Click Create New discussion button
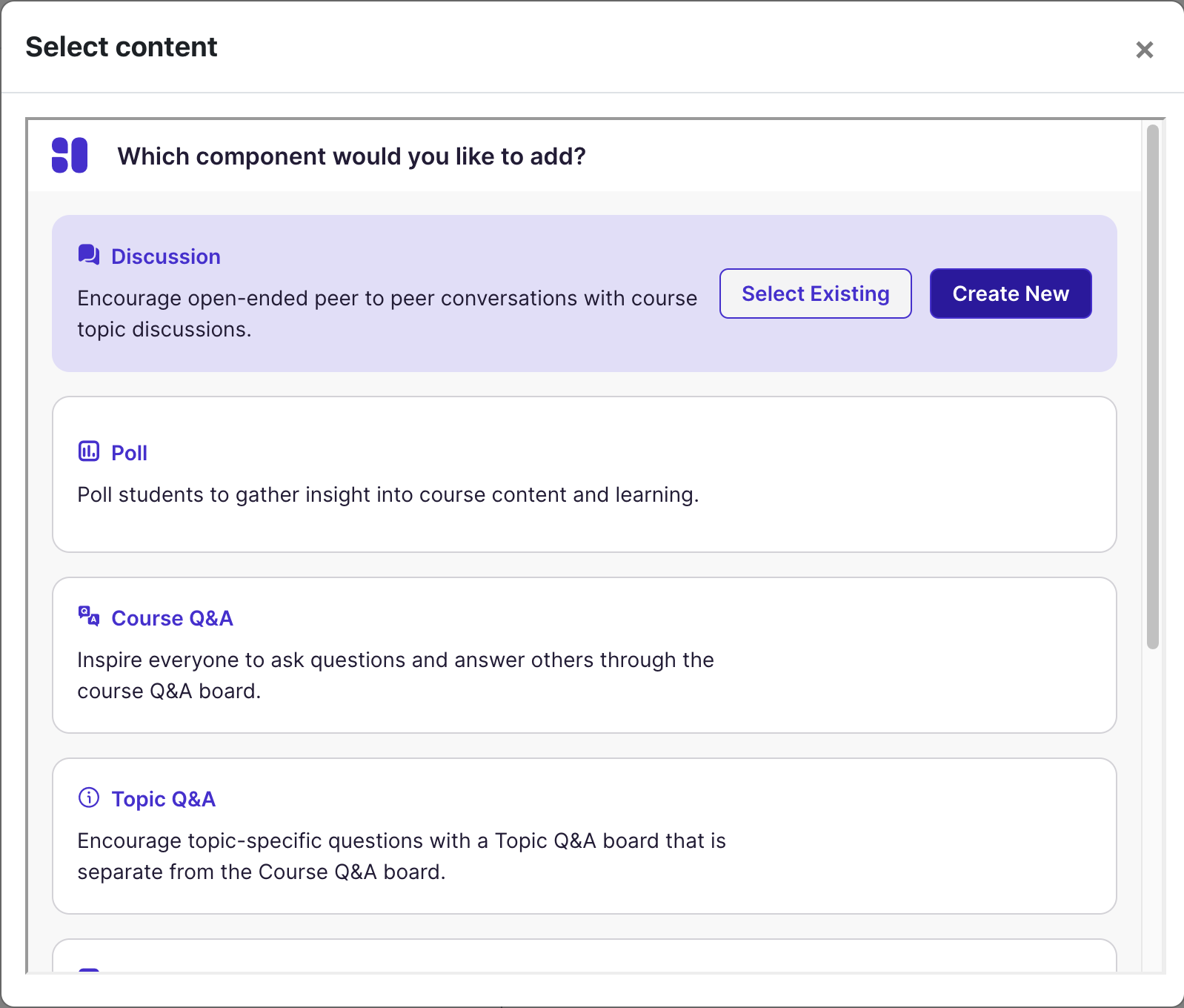Image resolution: width=1184 pixels, height=1008 pixels. 1011,294
